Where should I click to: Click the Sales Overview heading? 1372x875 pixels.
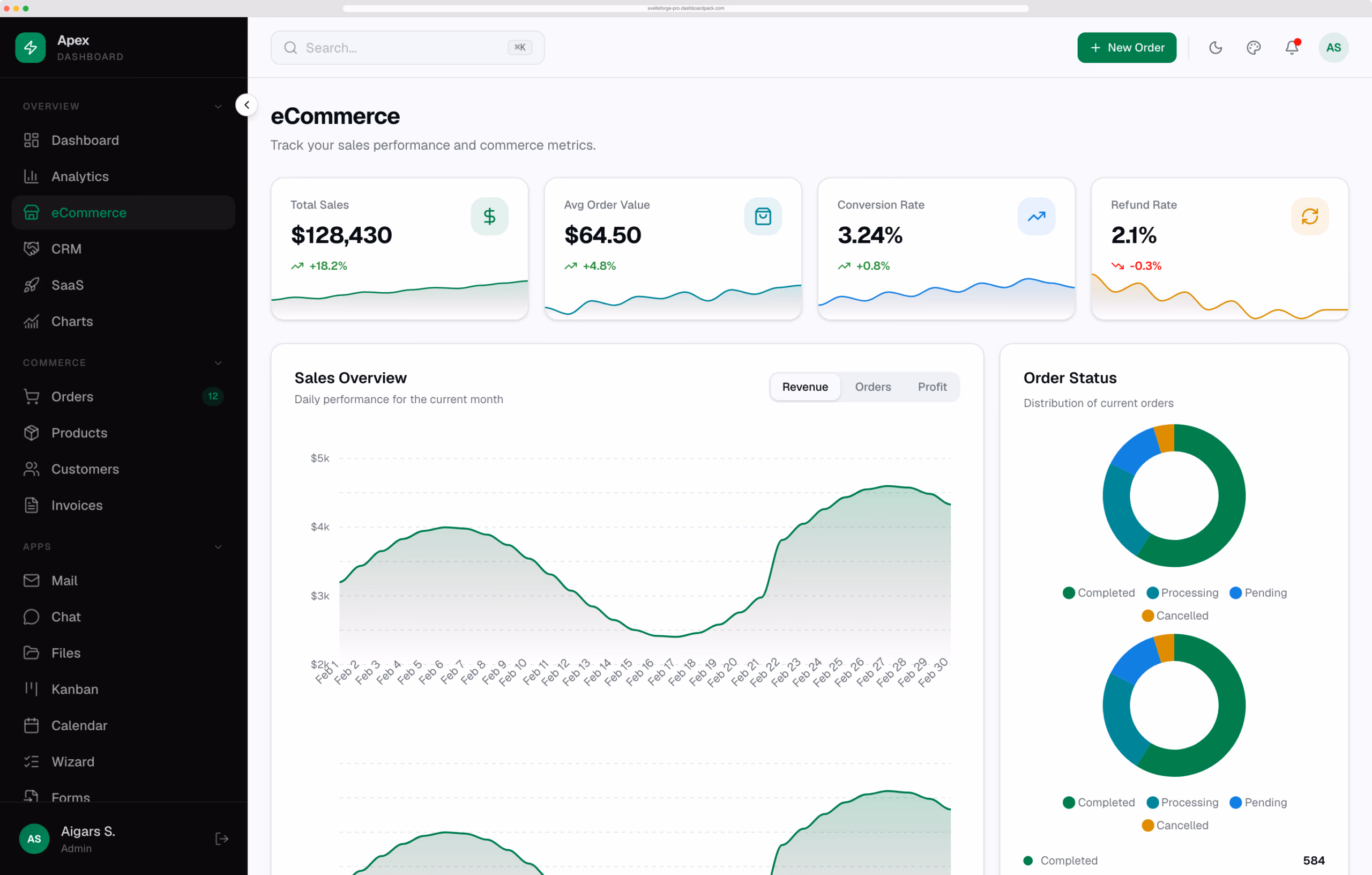tap(351, 378)
